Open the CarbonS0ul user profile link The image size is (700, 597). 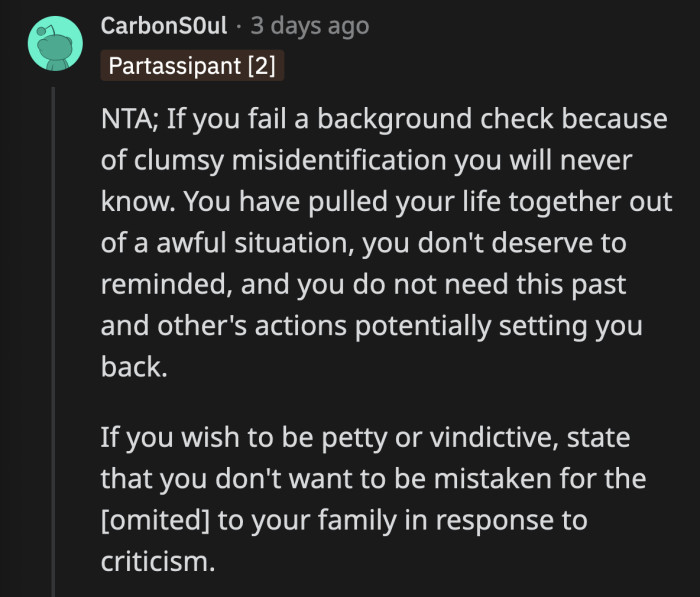point(164,25)
